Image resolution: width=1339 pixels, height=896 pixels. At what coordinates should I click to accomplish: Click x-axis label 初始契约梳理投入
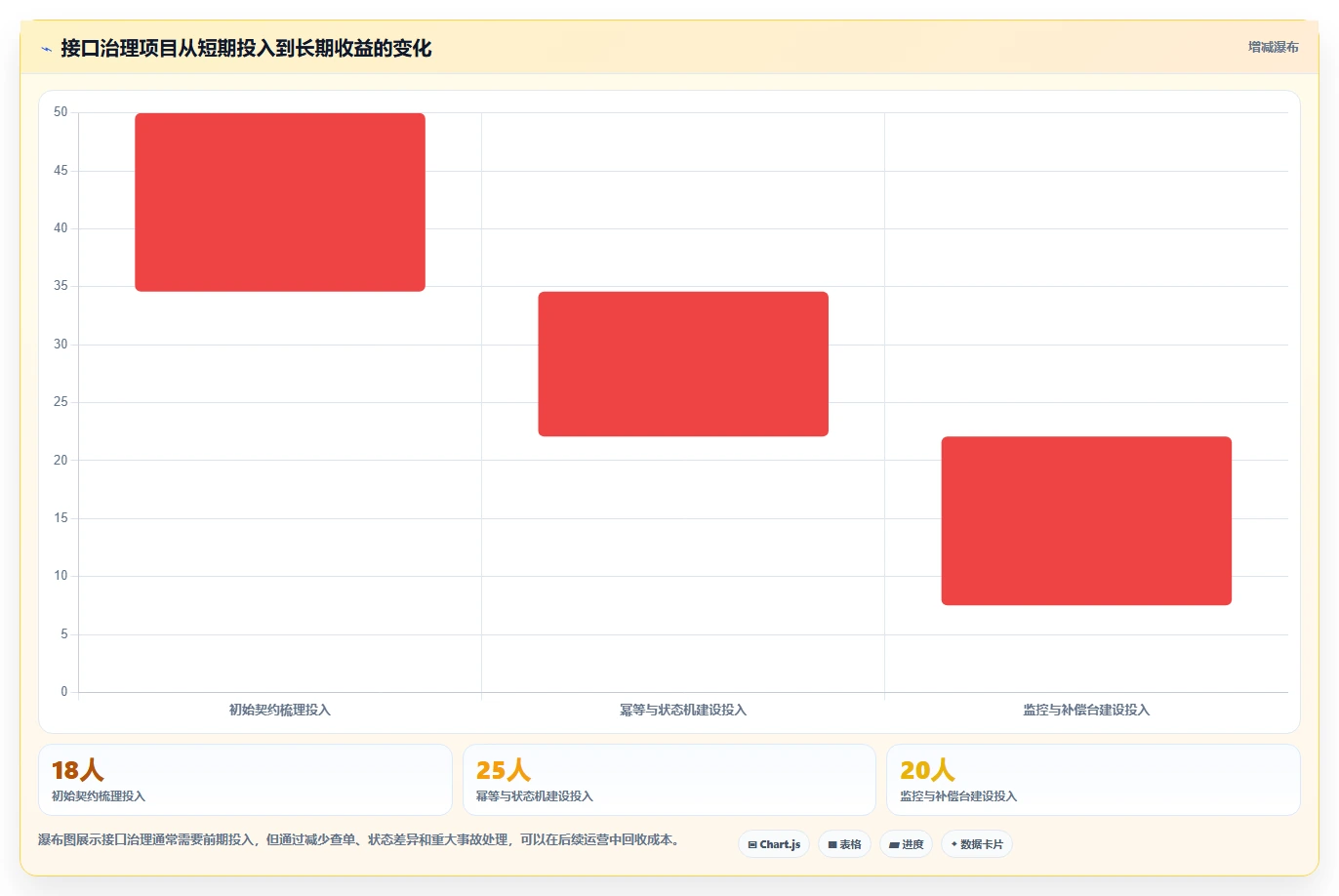tap(280, 710)
